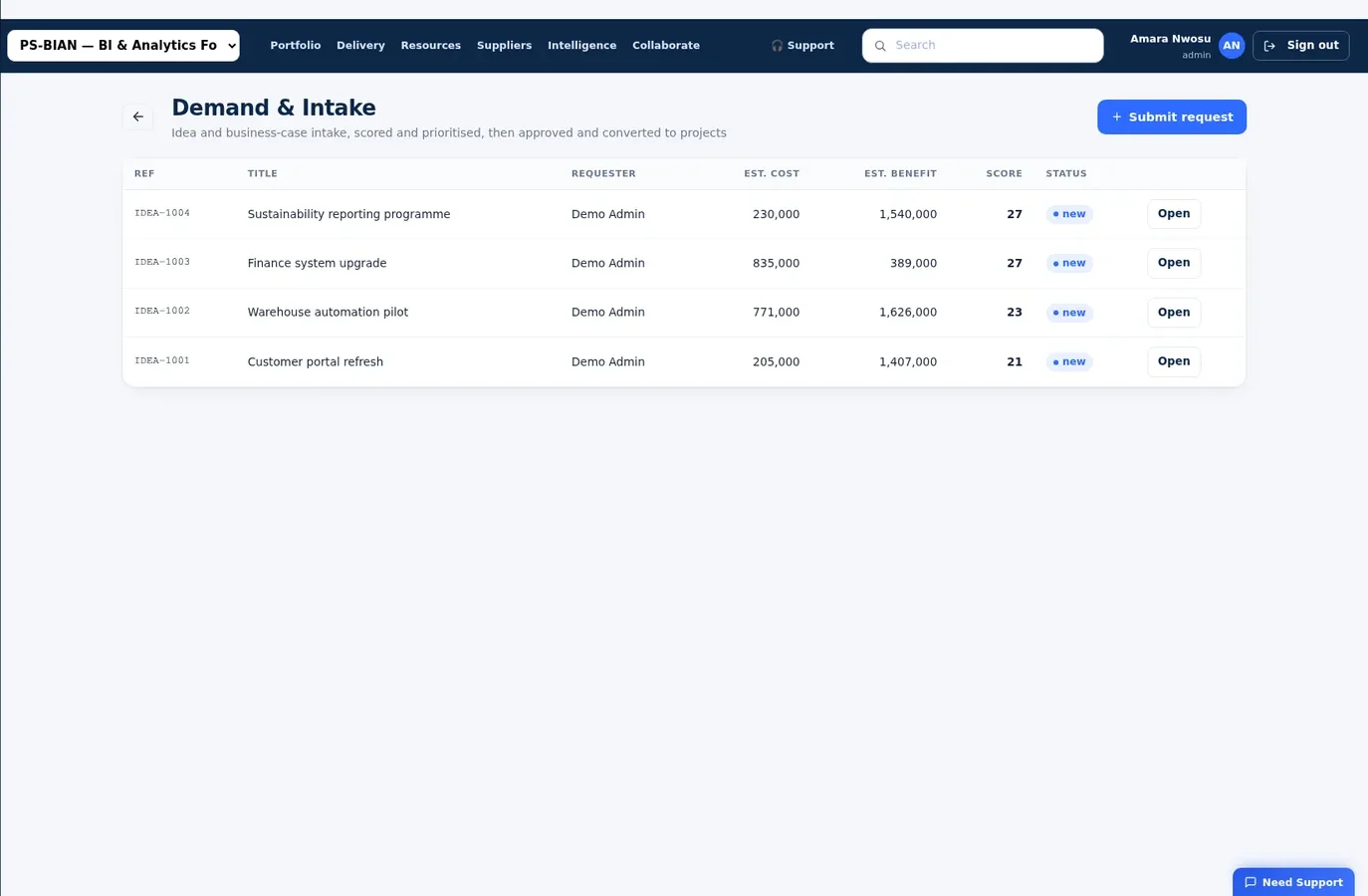
Task: Click the IDEA-1004 reference
Action: coord(162,213)
